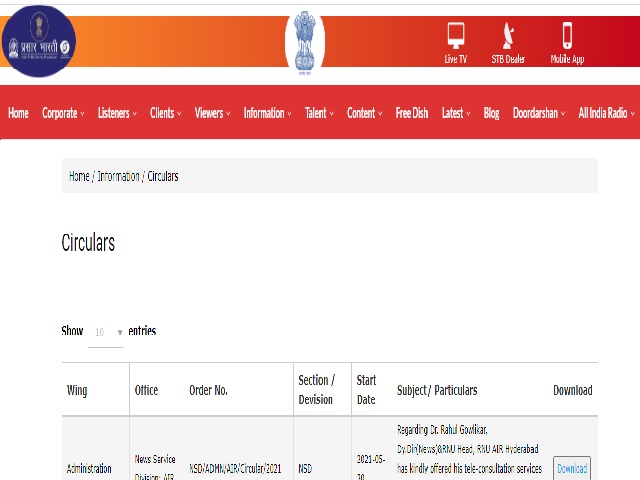640x480 pixels.
Task: Expand the All India Radio menu
Action: [x=606, y=113]
